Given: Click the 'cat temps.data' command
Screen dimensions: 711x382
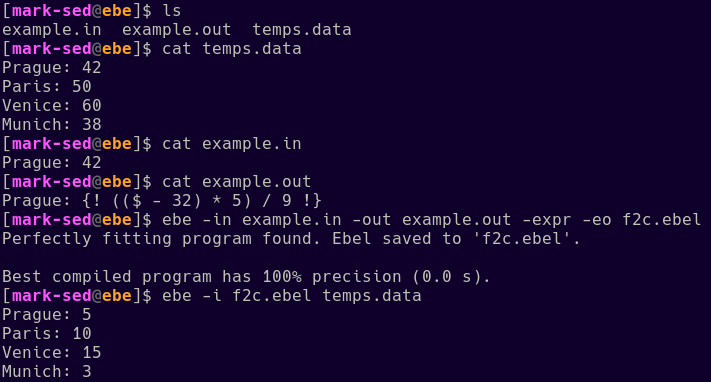Looking at the screenshot, I should (232, 49).
